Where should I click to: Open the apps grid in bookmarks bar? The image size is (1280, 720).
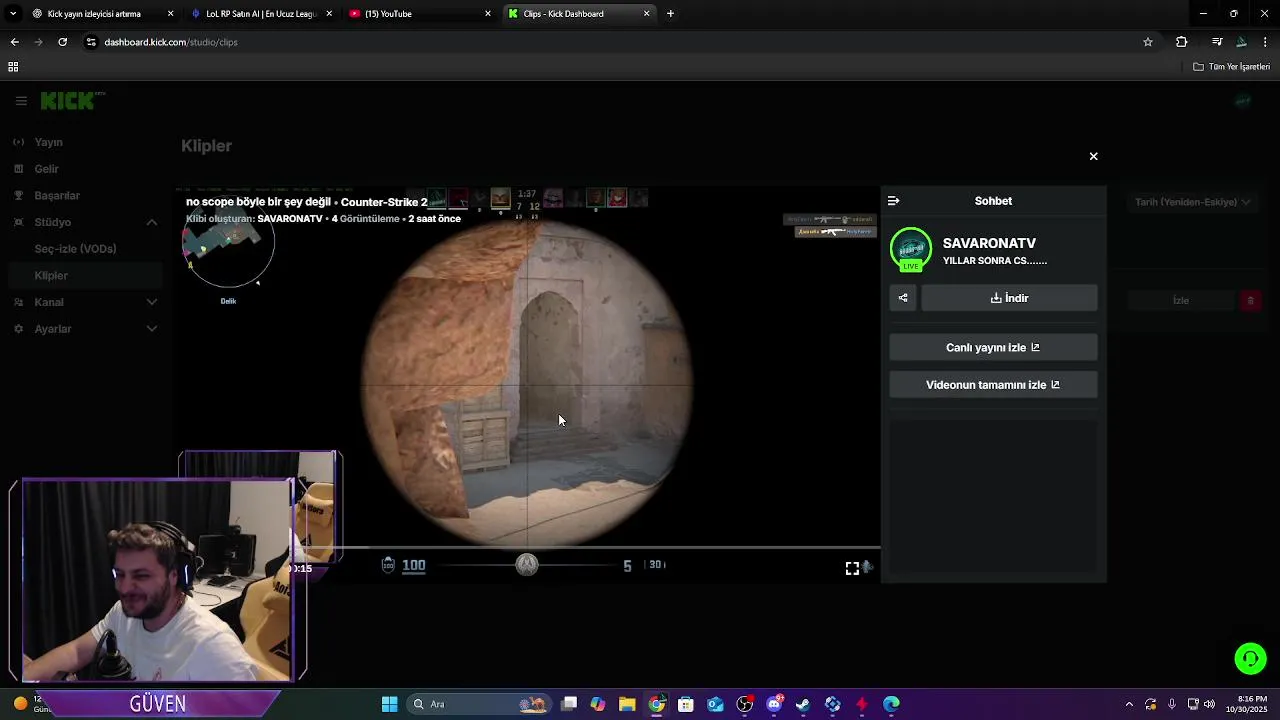click(x=13, y=67)
